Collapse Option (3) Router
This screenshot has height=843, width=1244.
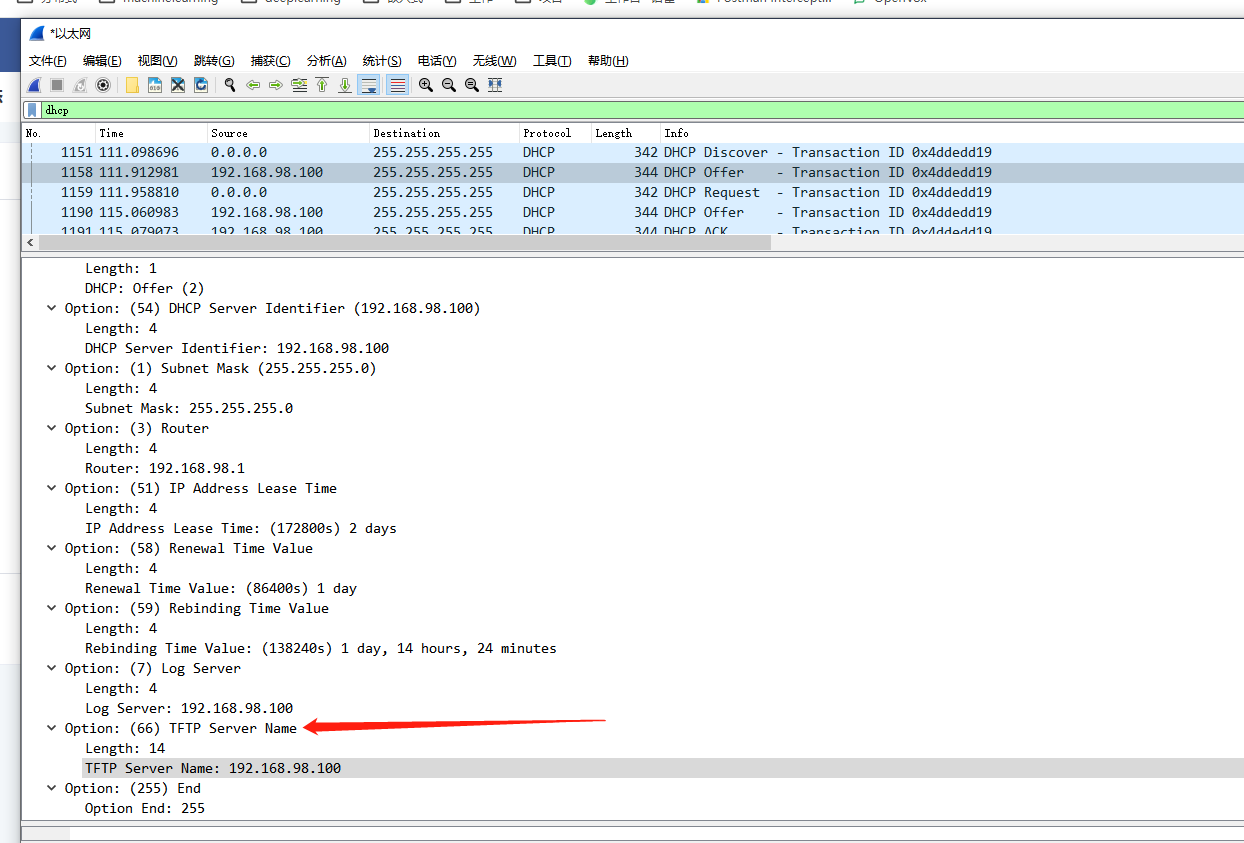51,428
